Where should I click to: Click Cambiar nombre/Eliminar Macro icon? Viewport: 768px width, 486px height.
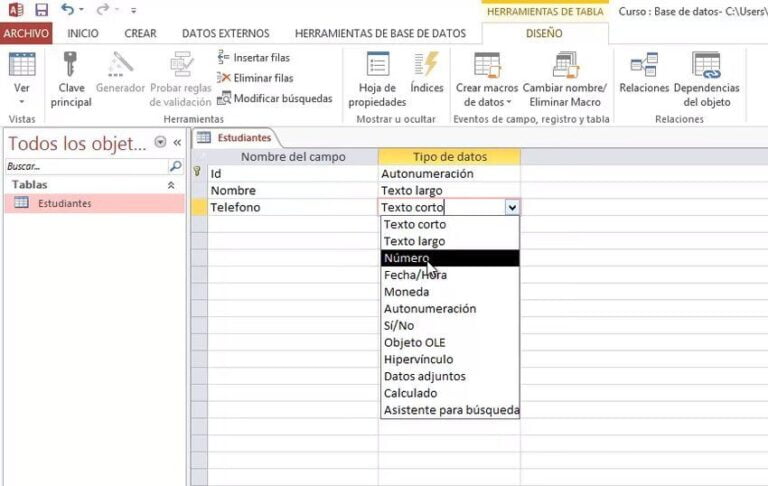point(565,65)
